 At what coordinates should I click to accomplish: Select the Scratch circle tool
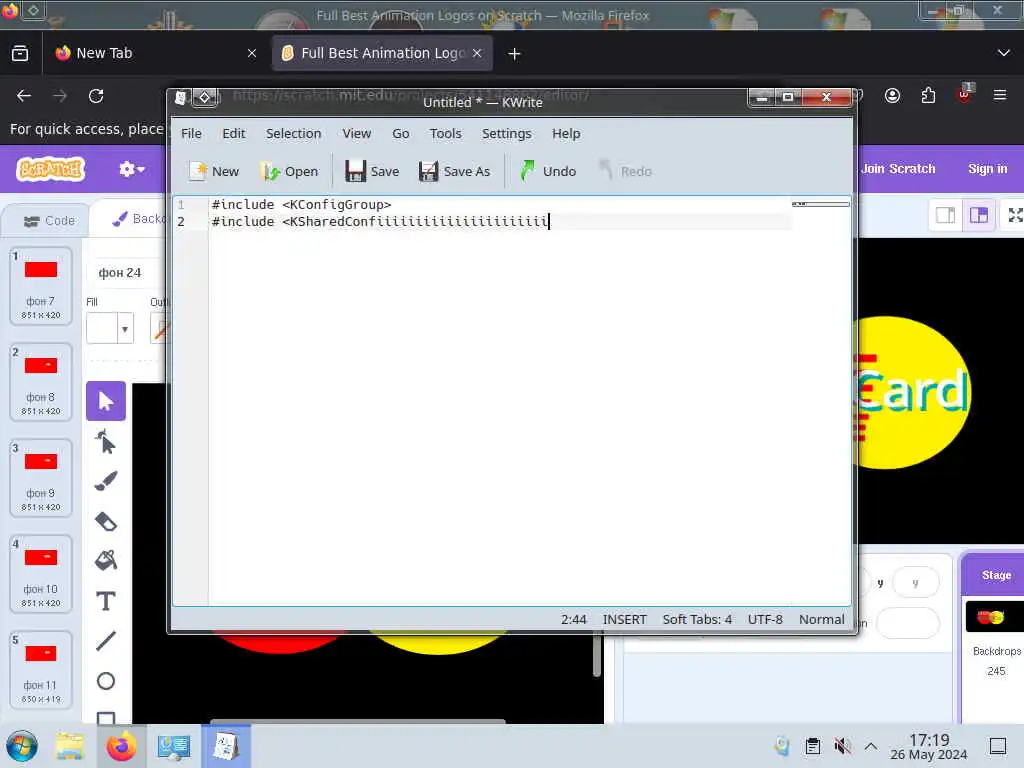pos(106,681)
